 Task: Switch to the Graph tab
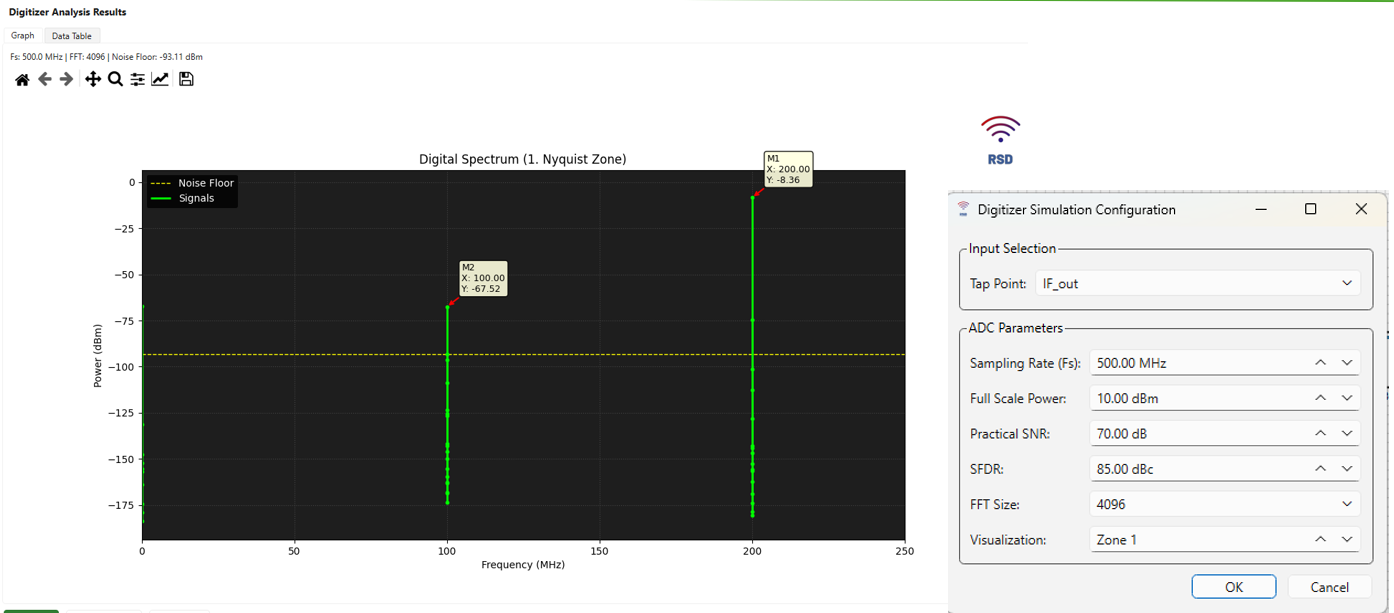click(x=23, y=35)
